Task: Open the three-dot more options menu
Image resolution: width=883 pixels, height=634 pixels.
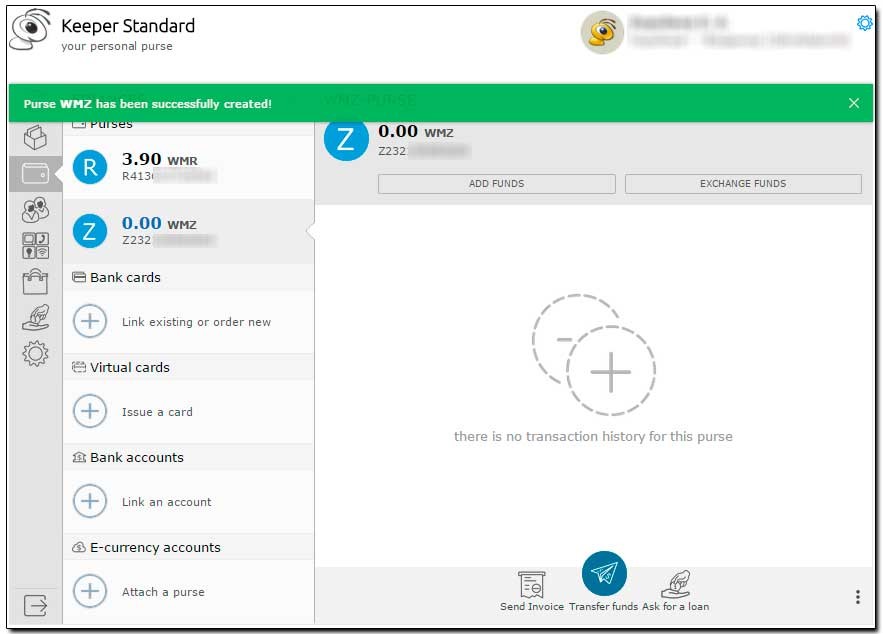Action: [x=857, y=597]
